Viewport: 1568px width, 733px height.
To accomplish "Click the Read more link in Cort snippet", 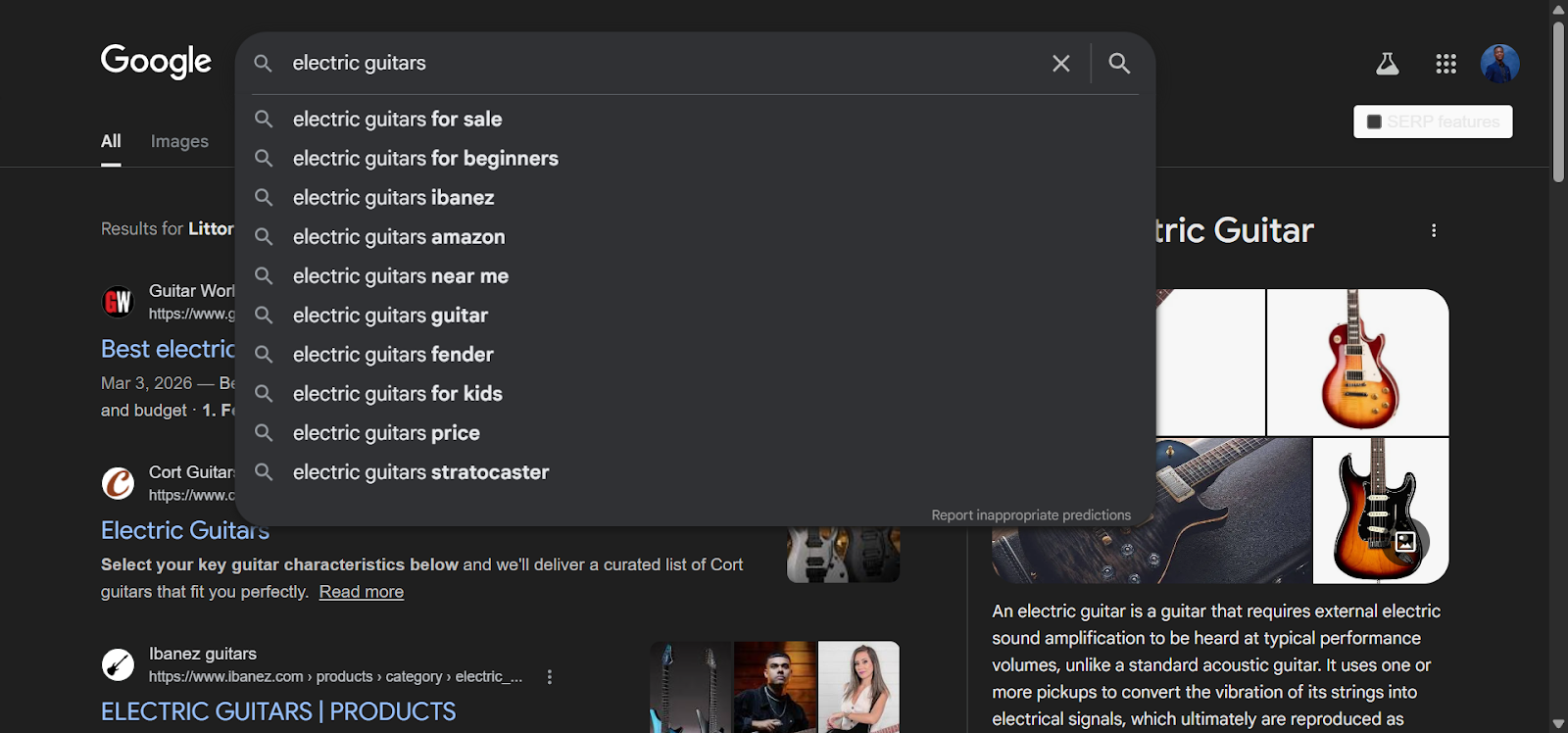I will [x=362, y=592].
